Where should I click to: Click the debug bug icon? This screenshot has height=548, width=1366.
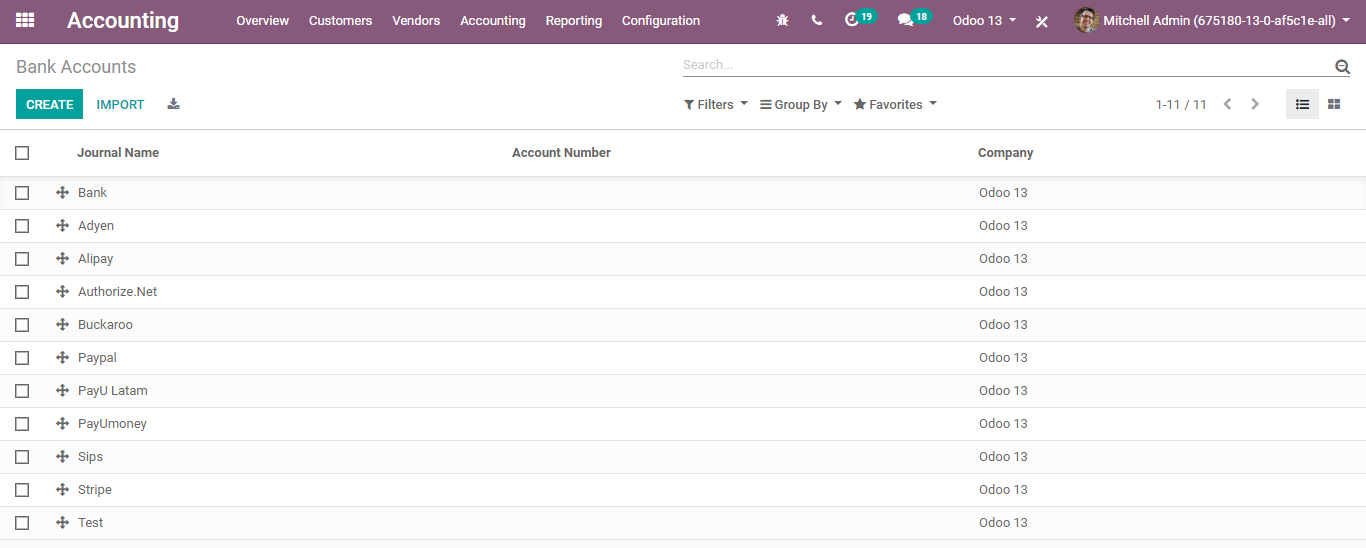point(783,20)
